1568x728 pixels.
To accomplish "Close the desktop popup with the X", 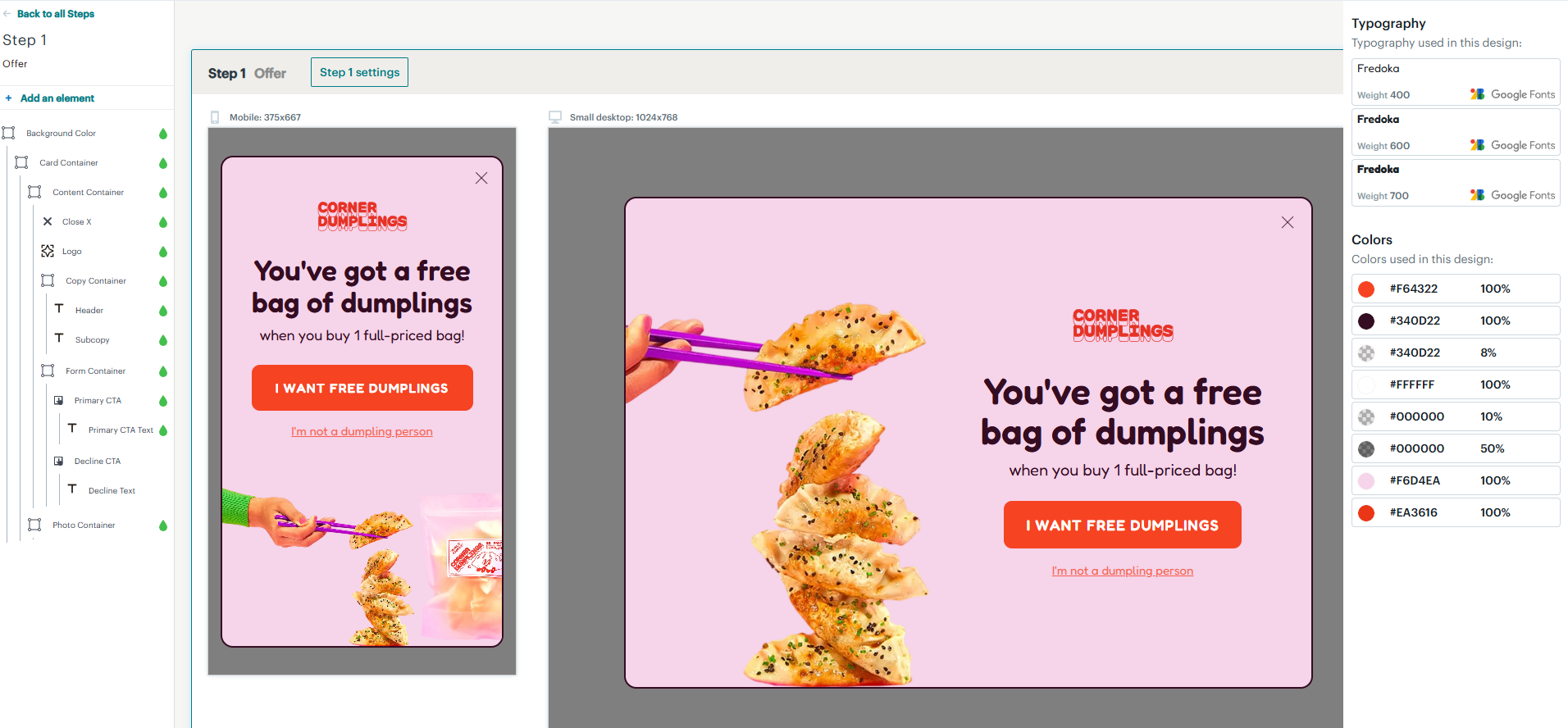I will pyautogui.click(x=1288, y=222).
